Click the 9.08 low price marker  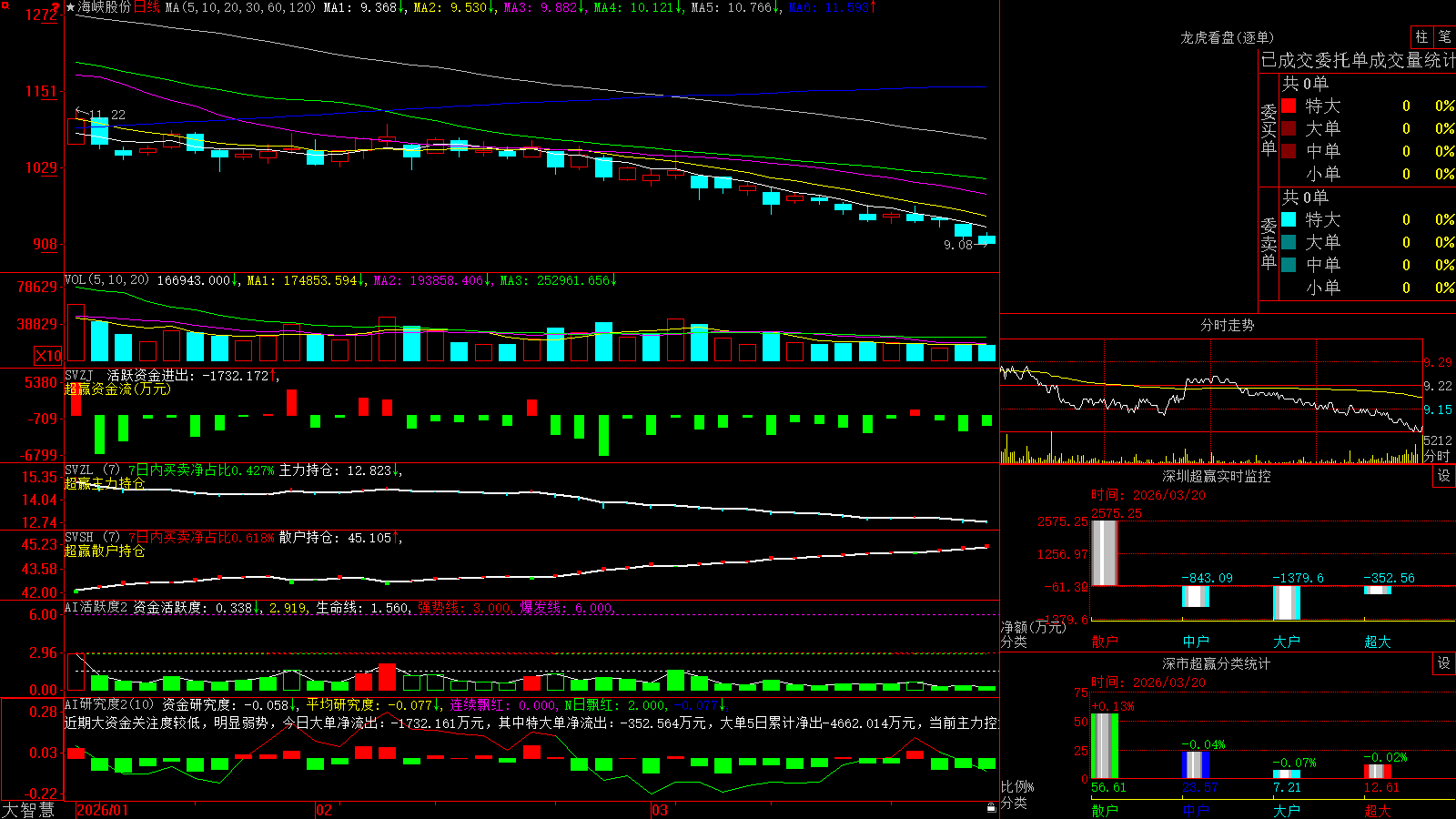[x=958, y=245]
